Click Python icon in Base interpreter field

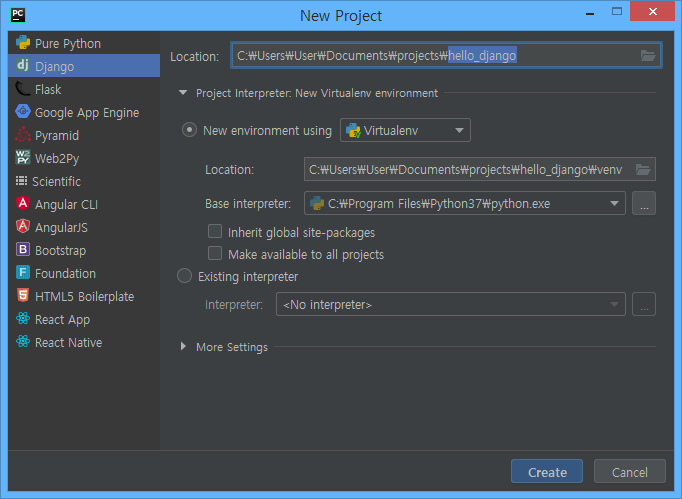click(317, 203)
